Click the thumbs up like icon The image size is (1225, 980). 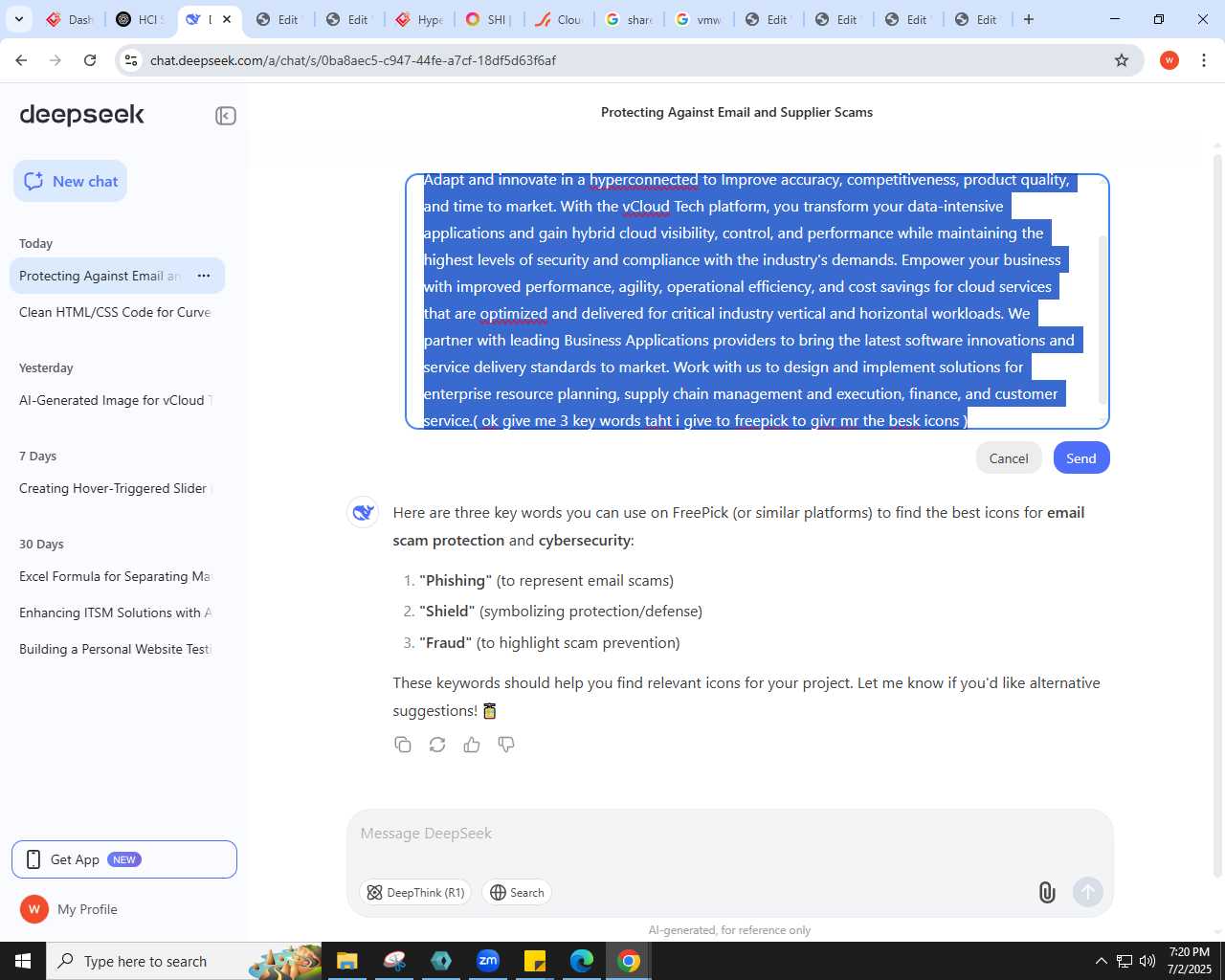(472, 745)
